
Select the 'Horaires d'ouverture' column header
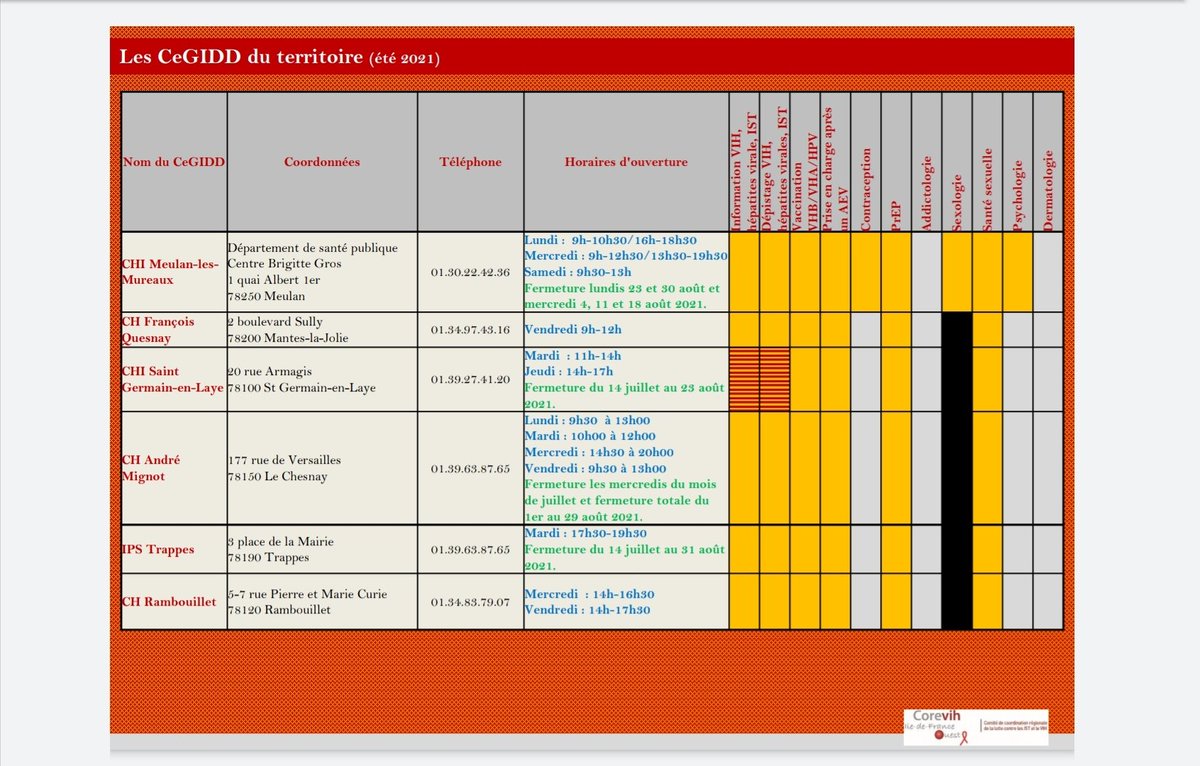pos(626,162)
